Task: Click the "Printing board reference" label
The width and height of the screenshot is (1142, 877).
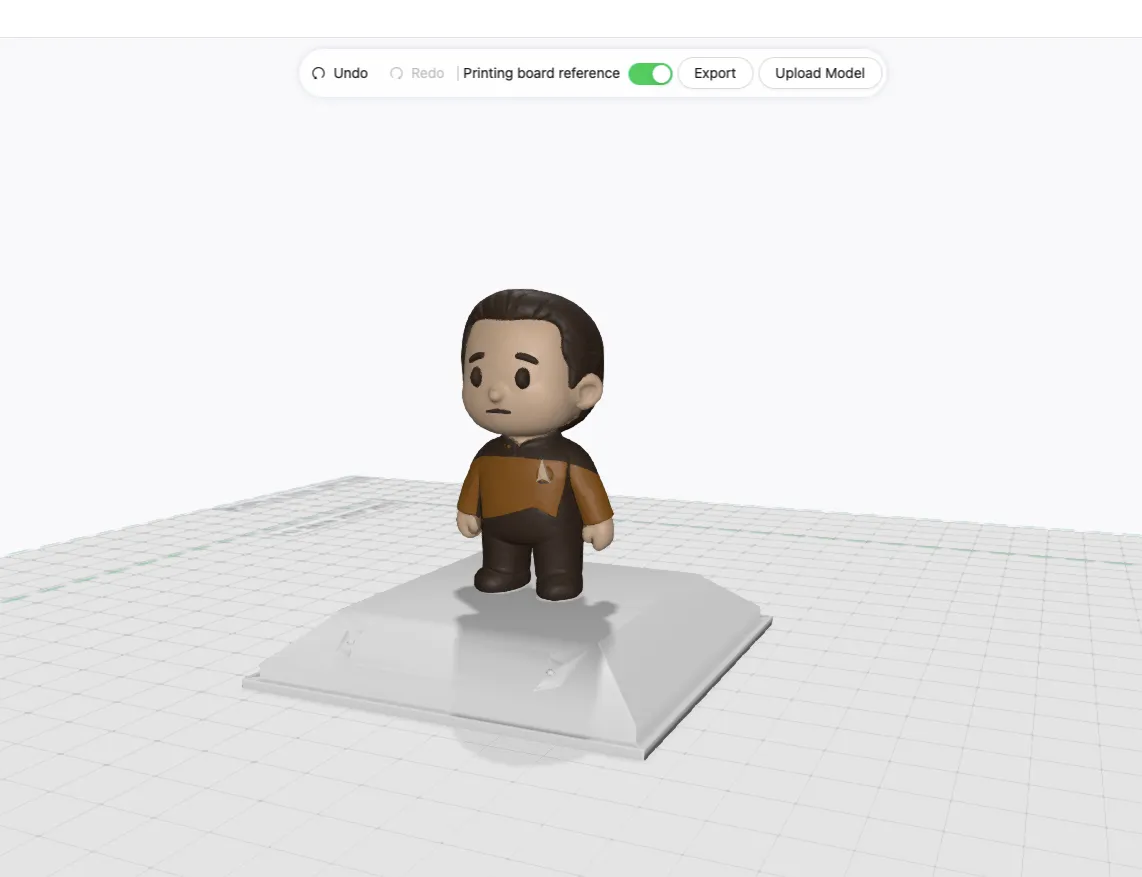Action: click(541, 74)
